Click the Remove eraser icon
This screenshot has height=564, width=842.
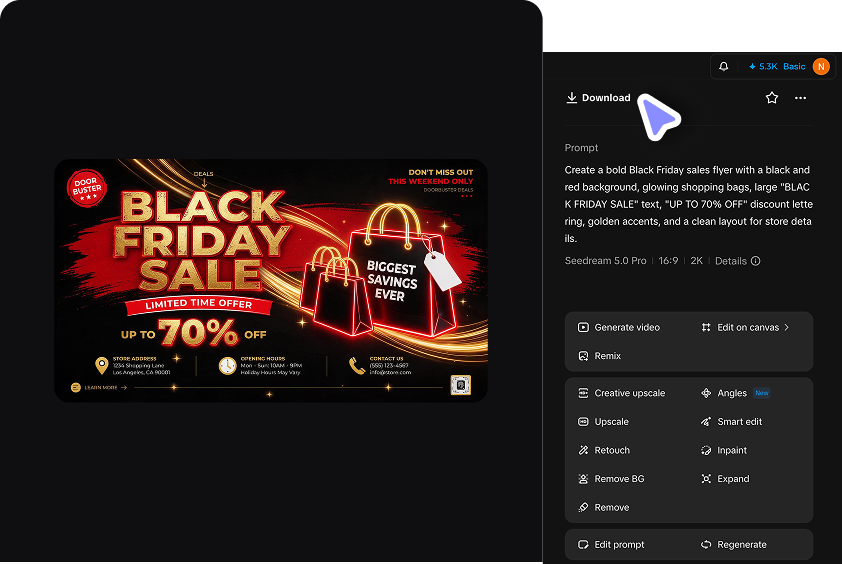pos(583,507)
